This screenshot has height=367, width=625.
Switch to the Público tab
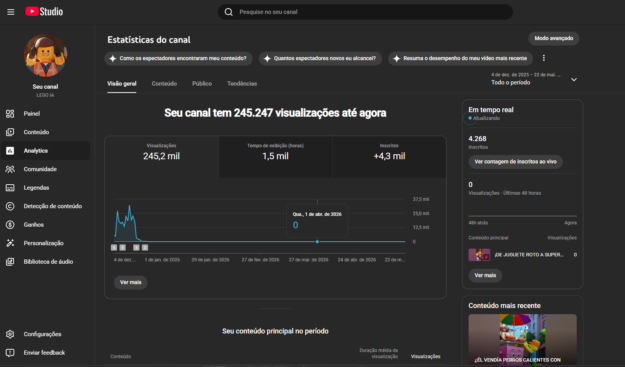(x=202, y=84)
